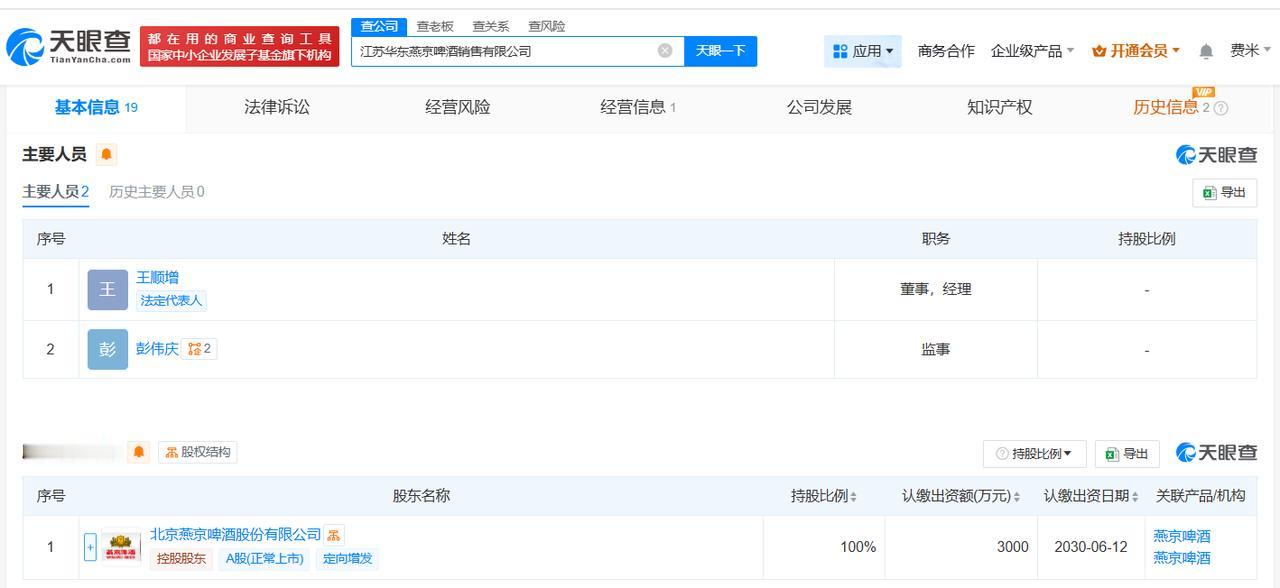This screenshot has height=588, width=1280.
Task: Click the 2030-06-12 date cell
Action: point(1090,547)
